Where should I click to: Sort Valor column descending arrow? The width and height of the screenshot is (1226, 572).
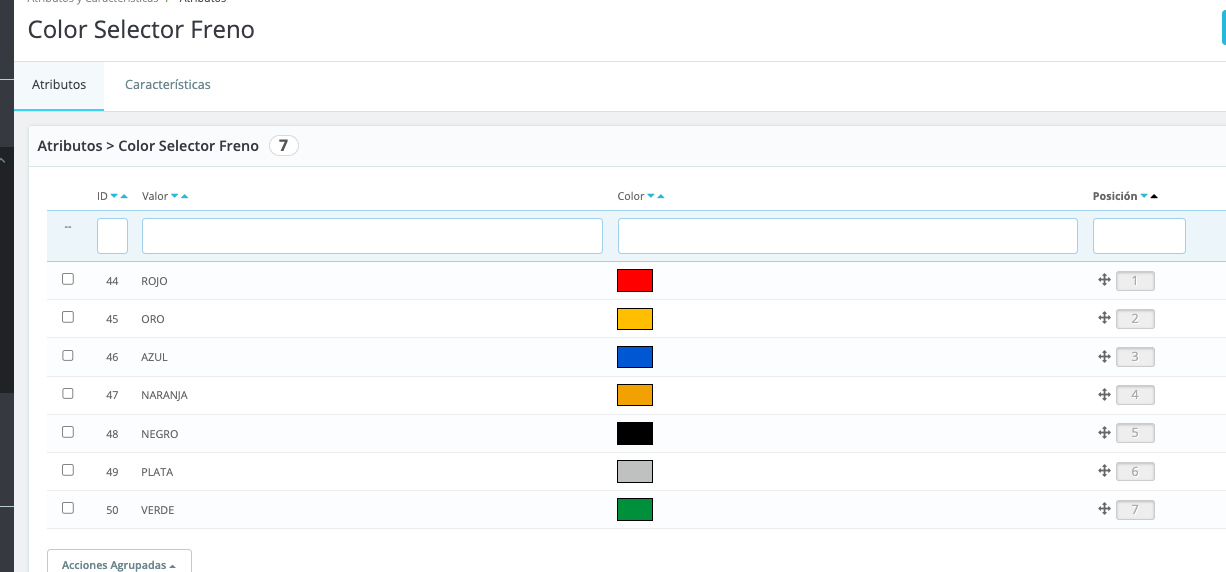click(175, 197)
